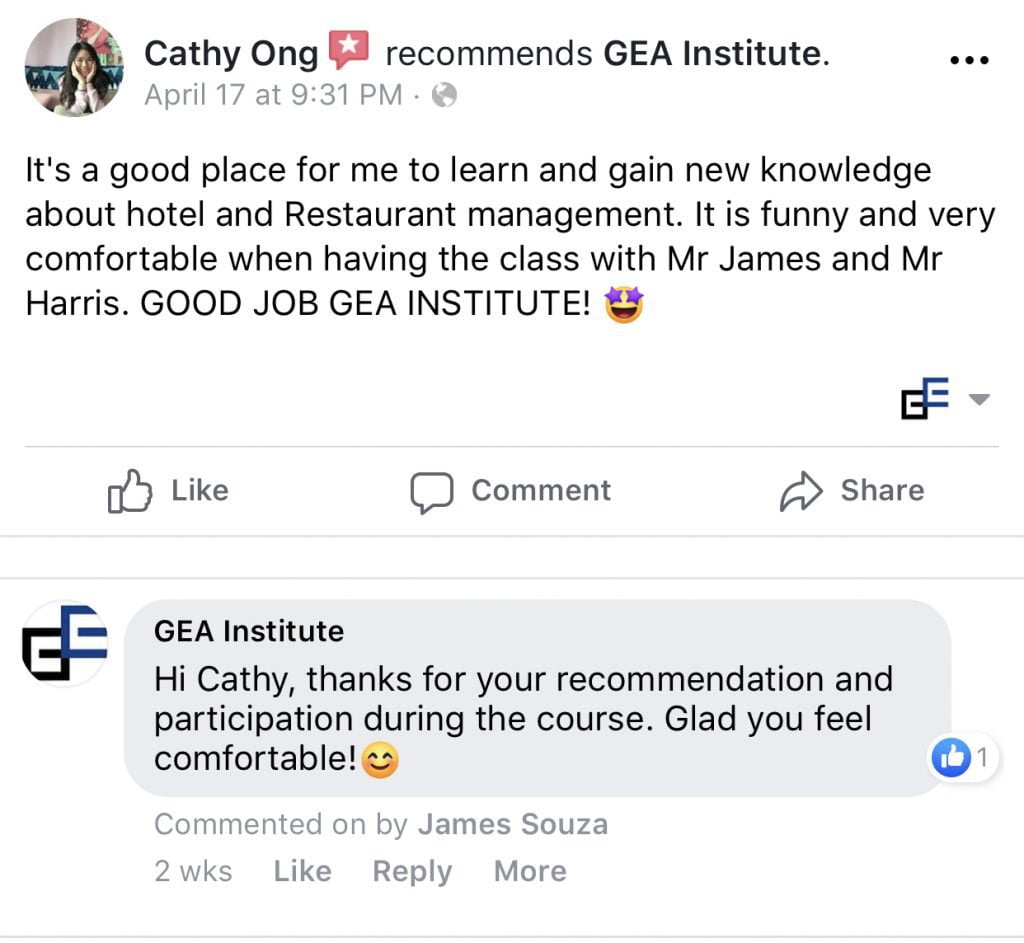Expand the acting-as page selector arrow

coord(979,400)
